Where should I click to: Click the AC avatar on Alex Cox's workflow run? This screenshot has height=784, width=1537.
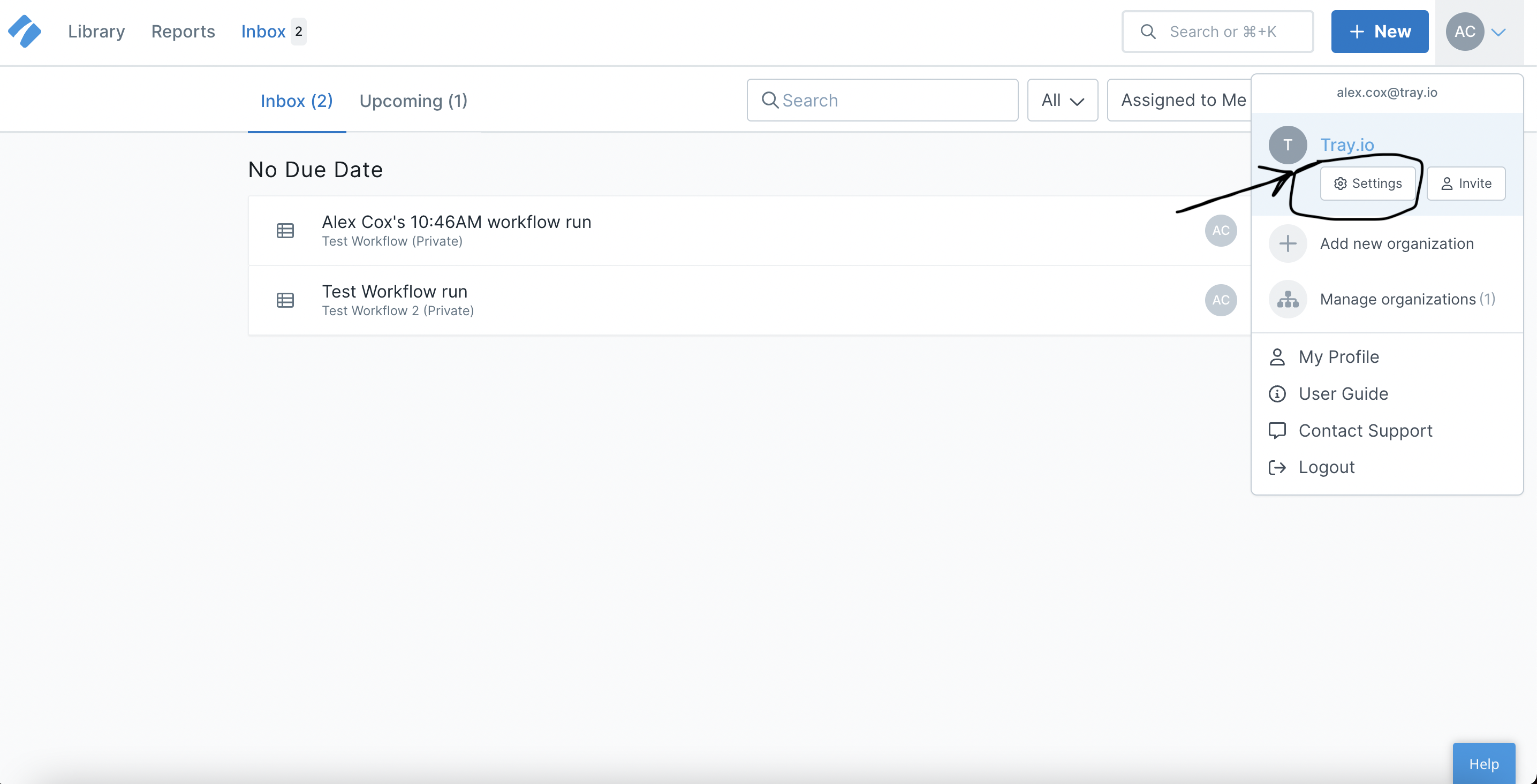coord(1221,231)
